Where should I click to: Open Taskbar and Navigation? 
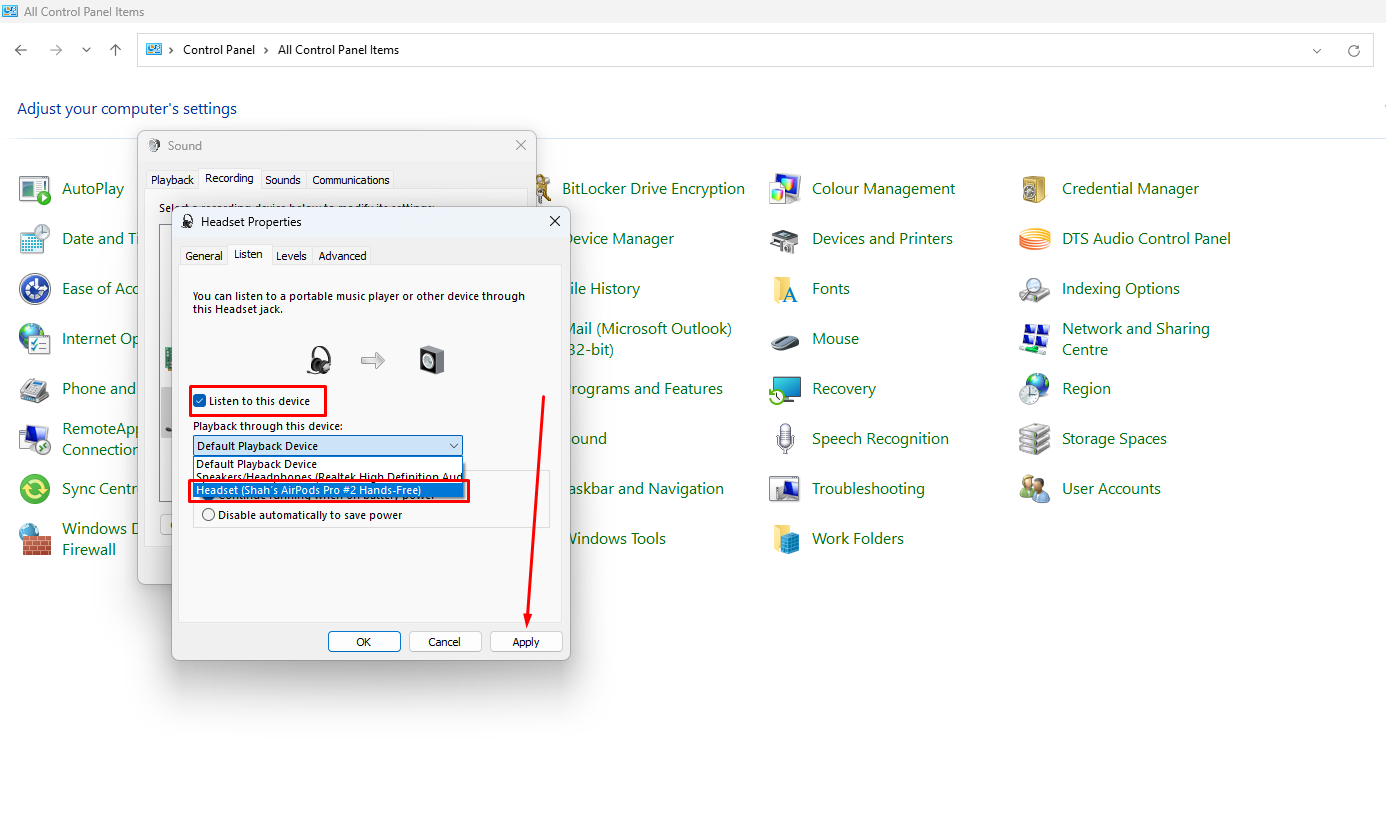[x=646, y=489]
